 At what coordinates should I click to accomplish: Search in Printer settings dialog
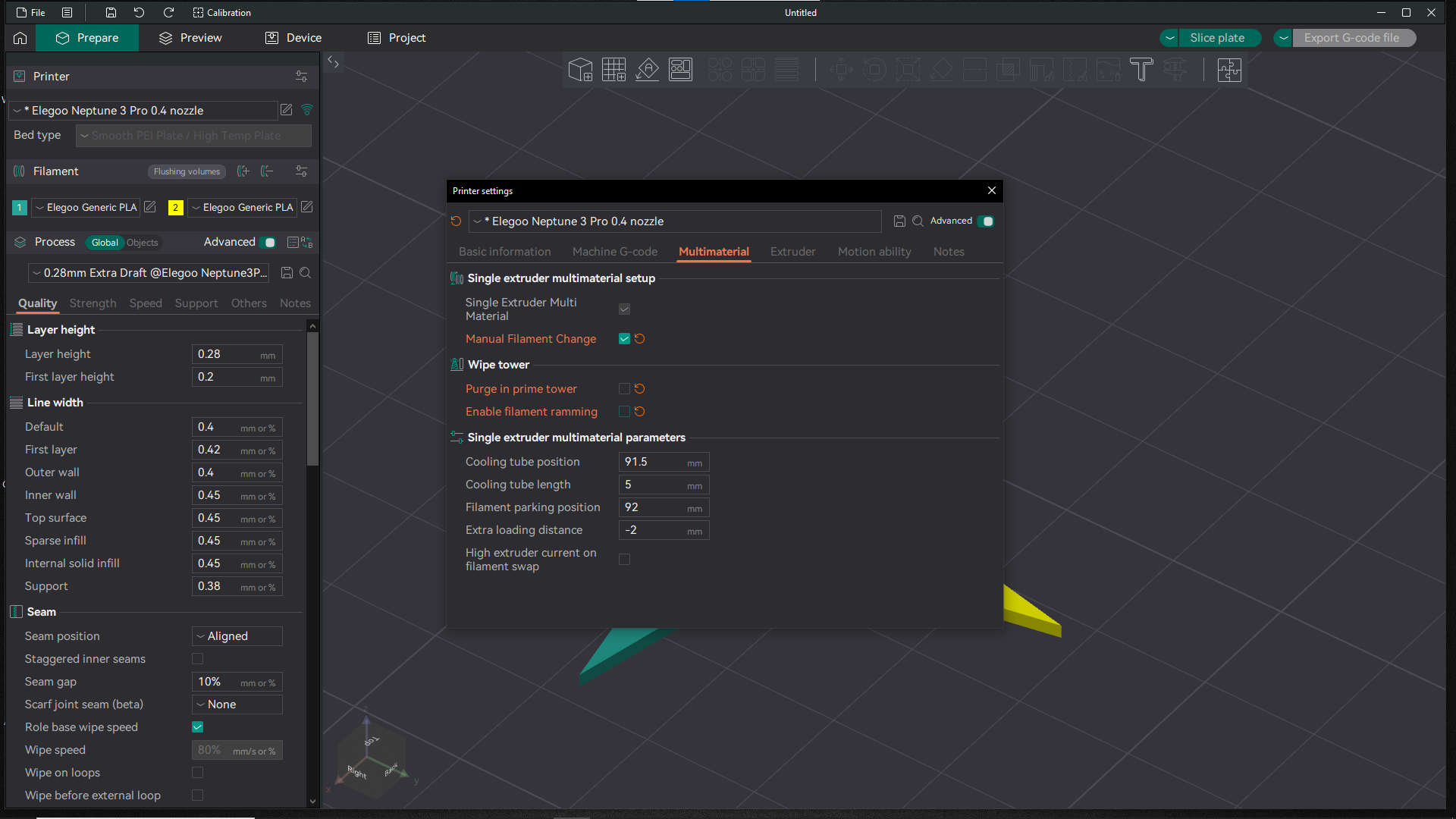tap(918, 221)
